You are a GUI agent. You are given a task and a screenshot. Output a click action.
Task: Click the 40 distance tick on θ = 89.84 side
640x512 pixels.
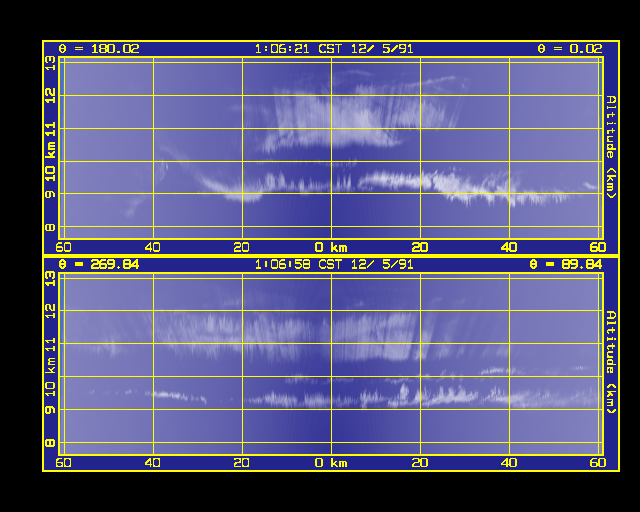click(x=509, y=463)
